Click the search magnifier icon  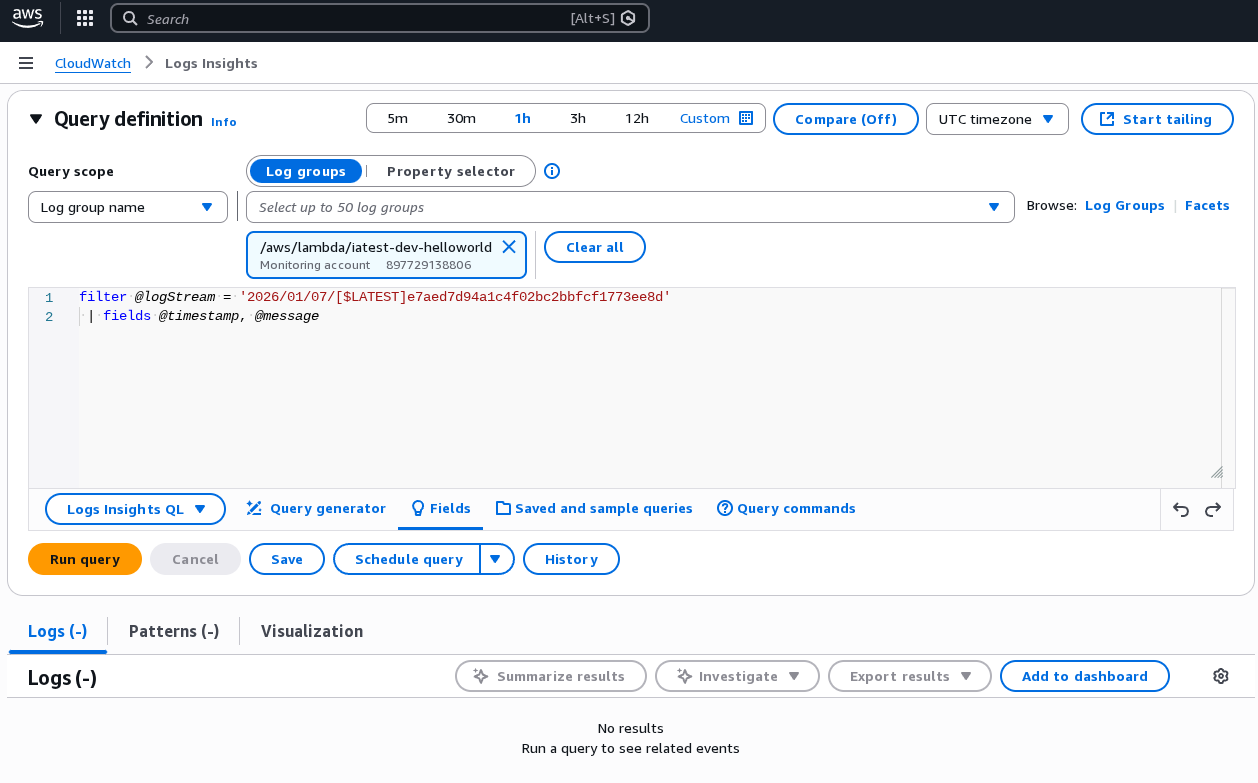(x=130, y=18)
